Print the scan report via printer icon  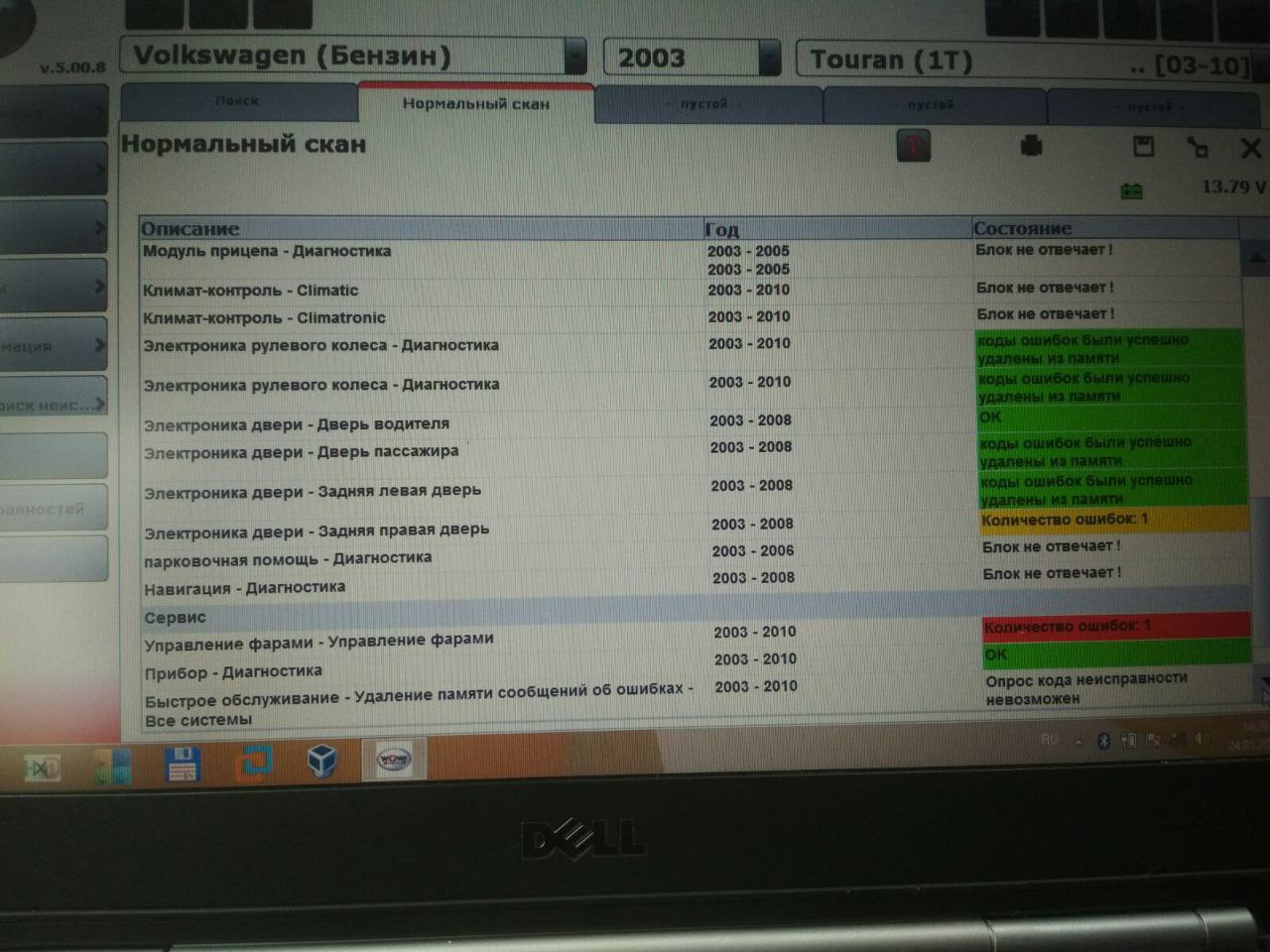click(1031, 147)
